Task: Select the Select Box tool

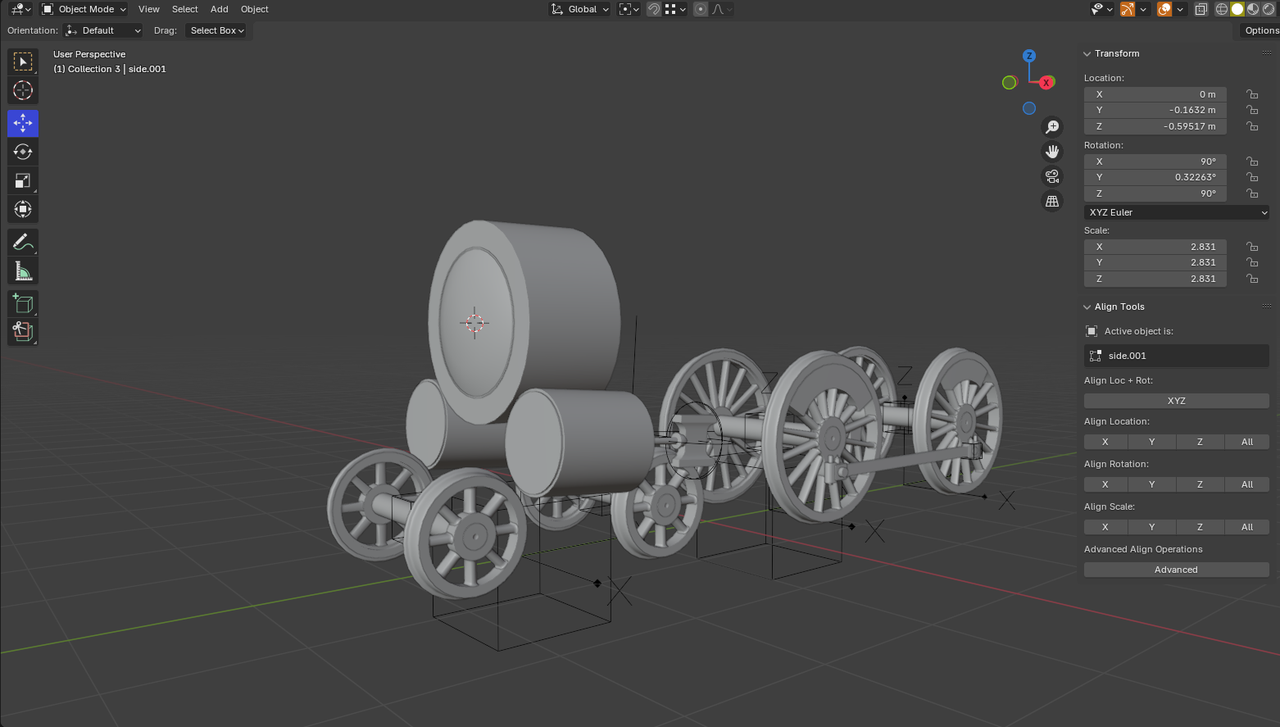Action: tap(23, 62)
